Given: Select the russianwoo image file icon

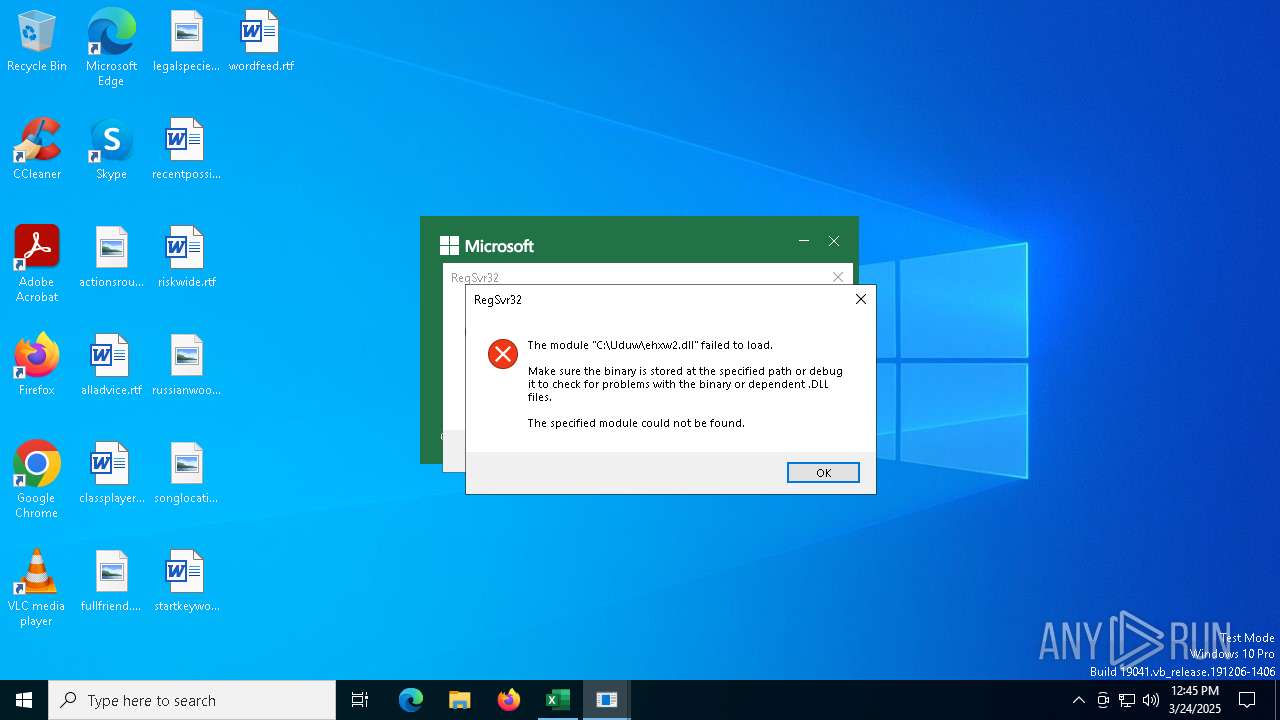Looking at the screenshot, I should 186,366.
